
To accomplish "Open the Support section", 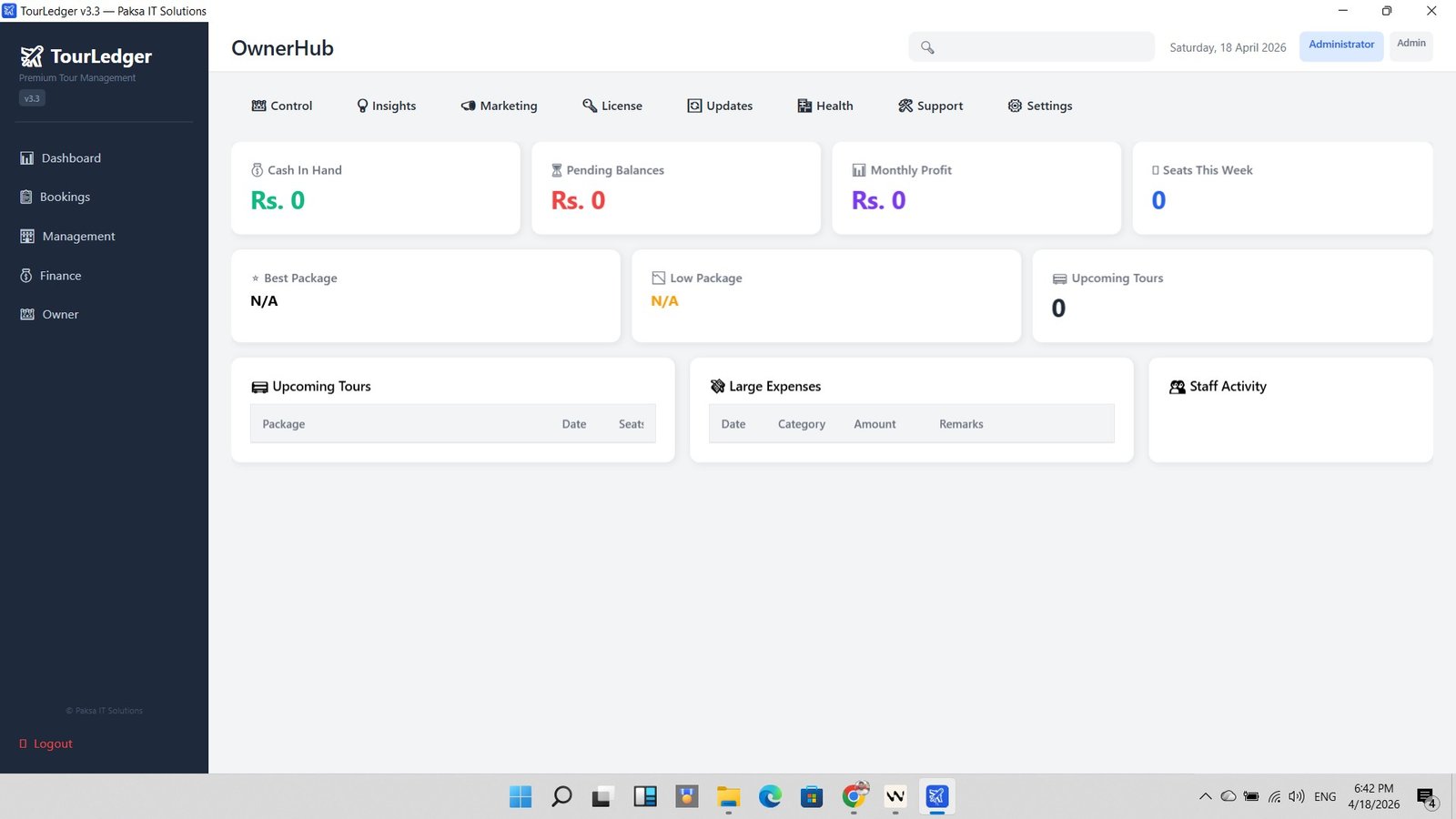I will pyautogui.click(x=930, y=106).
